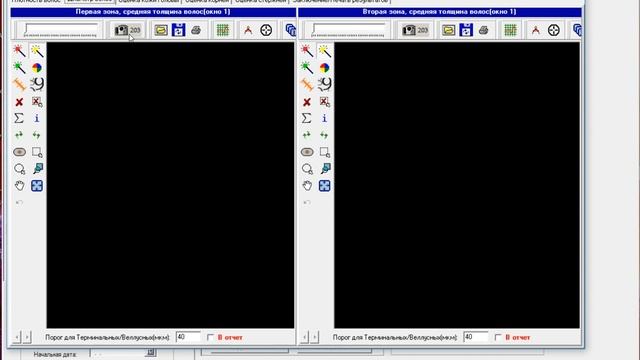
Task: Open image file in first zone toolbar
Action: (x=161, y=30)
